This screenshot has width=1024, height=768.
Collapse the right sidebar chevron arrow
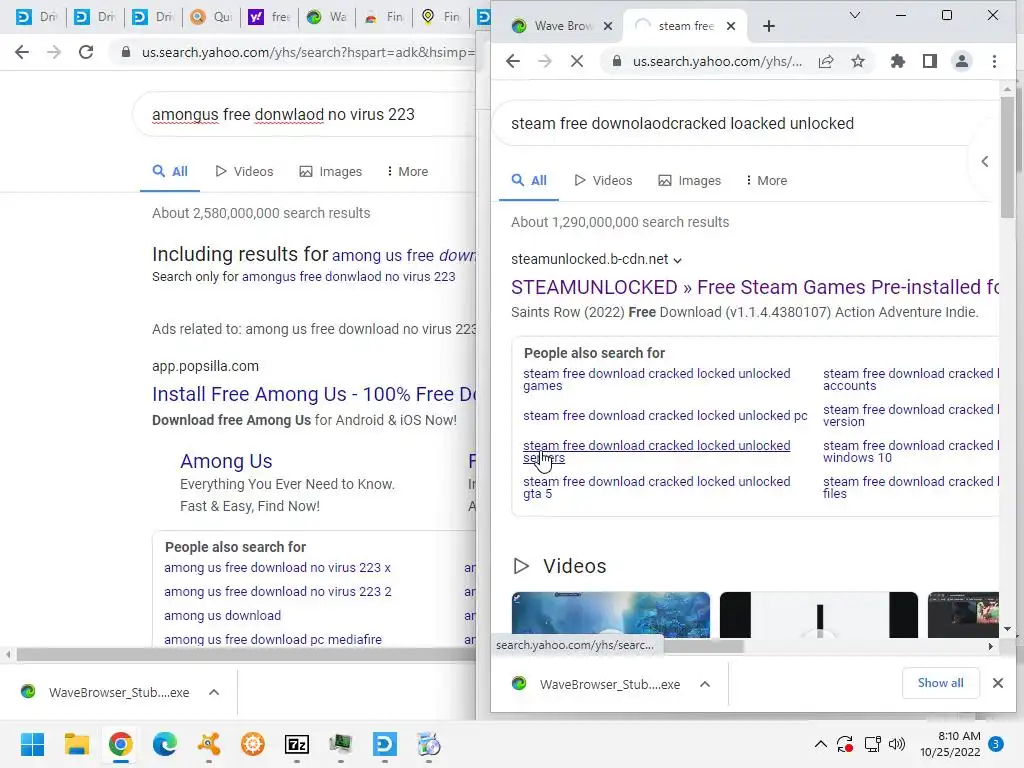(985, 161)
